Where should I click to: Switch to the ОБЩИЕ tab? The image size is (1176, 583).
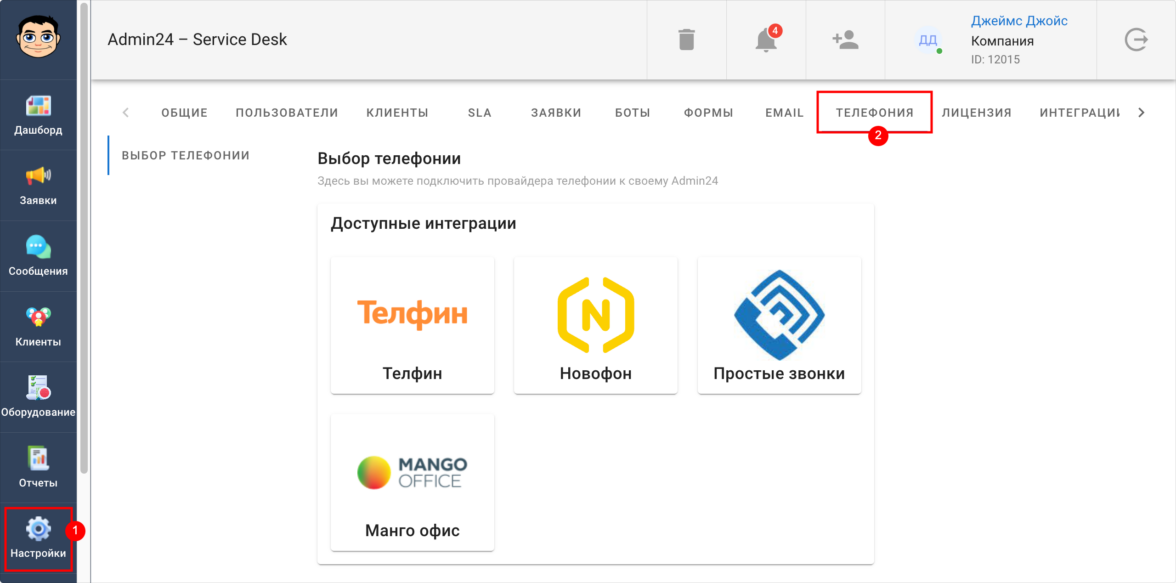(184, 113)
